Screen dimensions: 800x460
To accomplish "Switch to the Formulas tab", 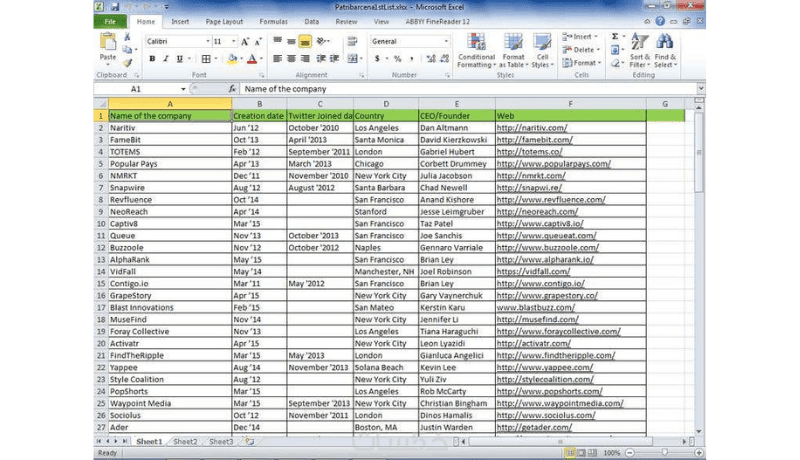I will 273,21.
